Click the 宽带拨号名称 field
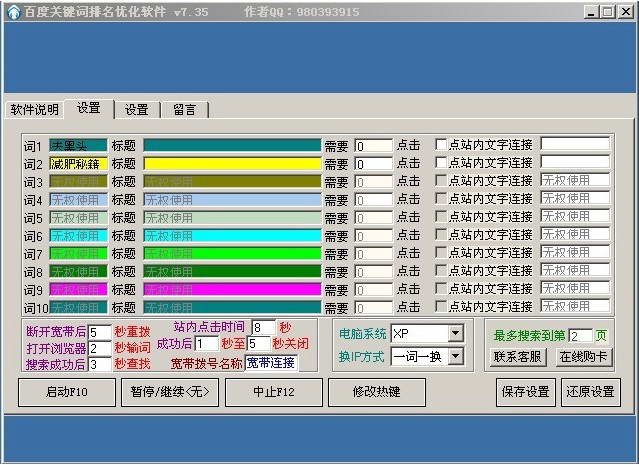Viewport: 639px width, 465px height. (x=271, y=363)
